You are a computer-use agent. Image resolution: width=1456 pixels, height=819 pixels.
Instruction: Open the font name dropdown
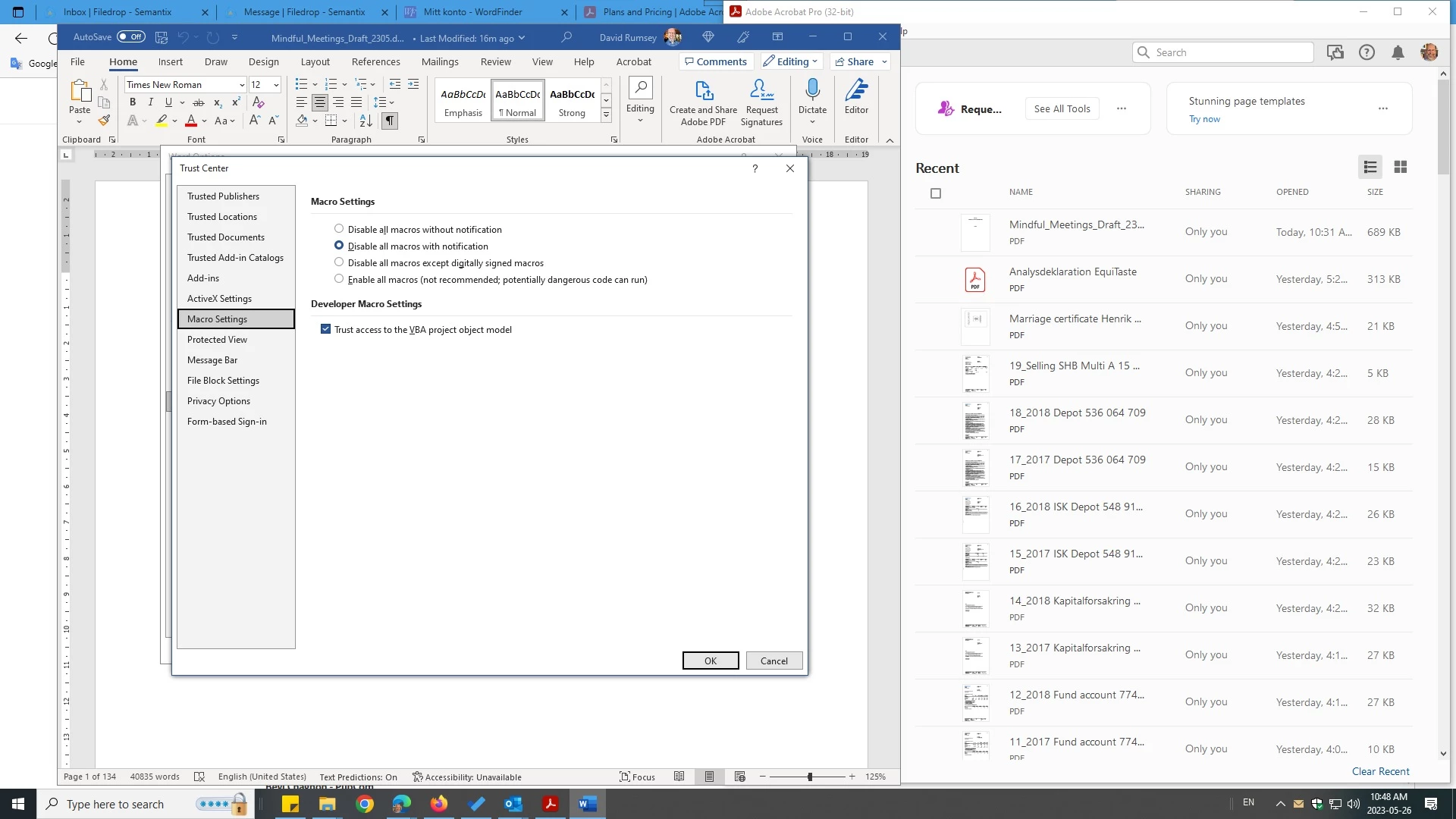[242, 85]
